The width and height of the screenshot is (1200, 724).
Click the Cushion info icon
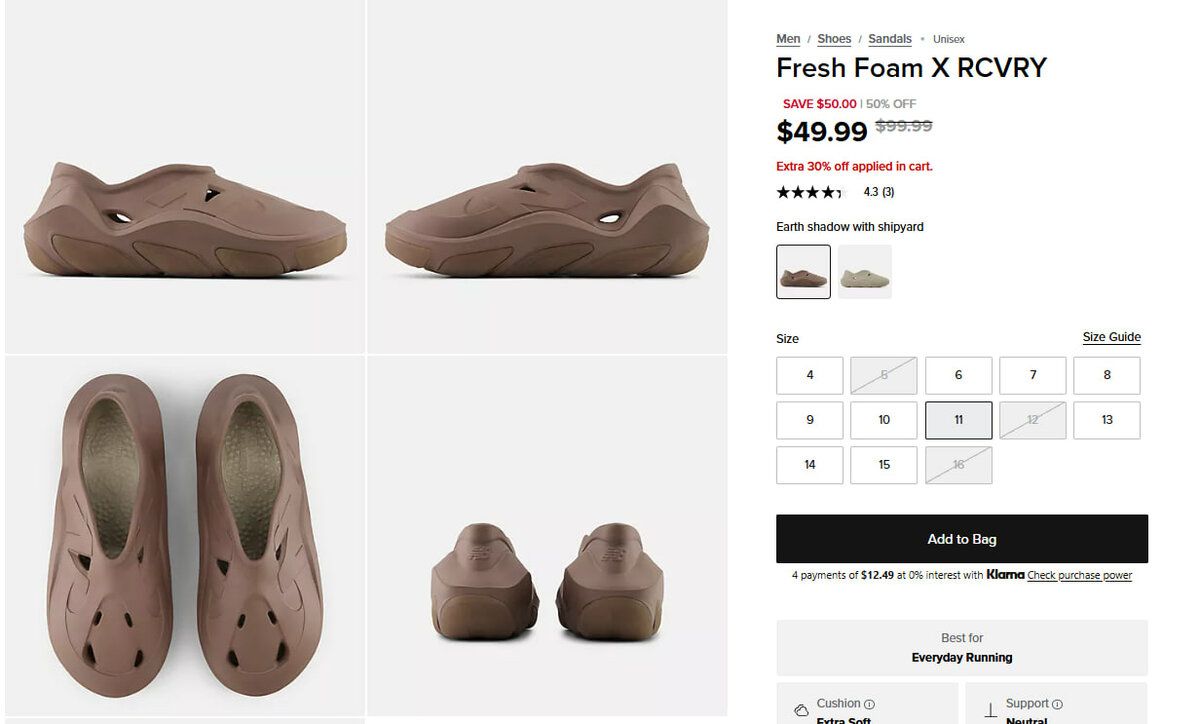tap(869, 704)
